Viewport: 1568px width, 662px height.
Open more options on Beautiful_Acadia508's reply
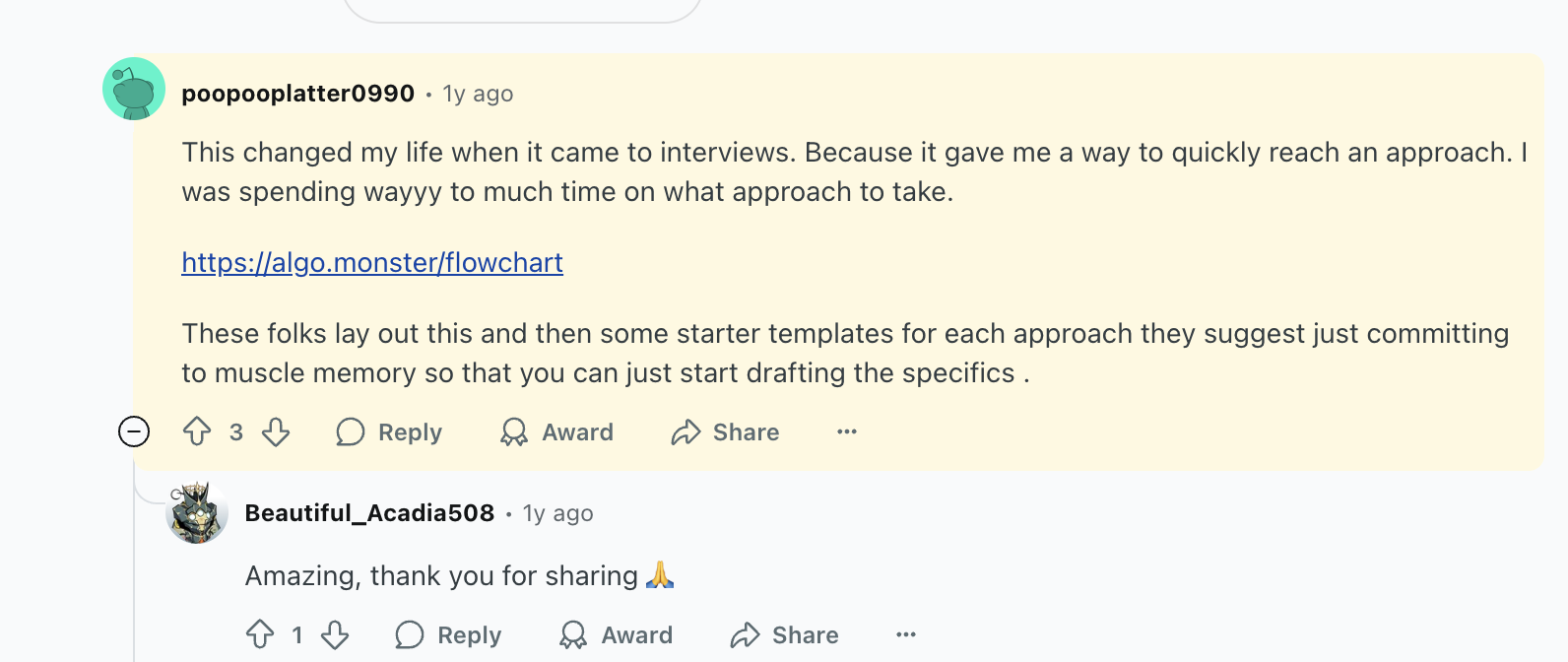click(906, 634)
